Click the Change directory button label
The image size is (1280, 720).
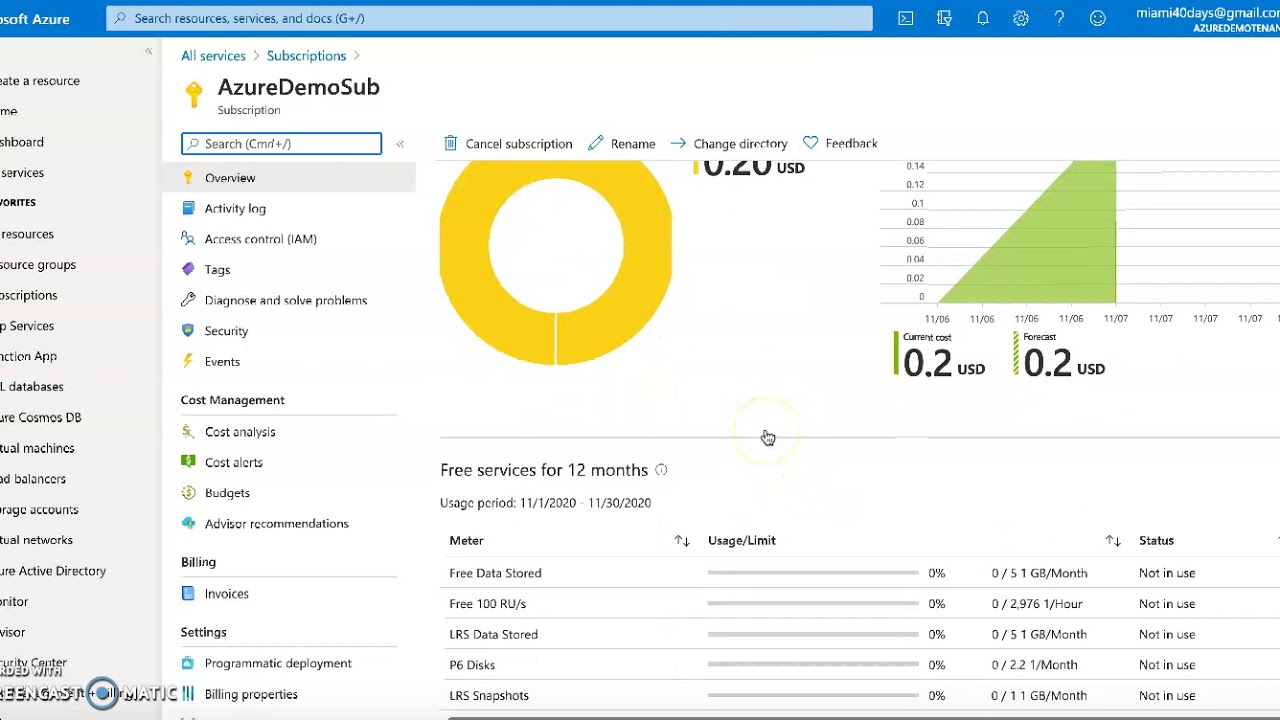pyautogui.click(x=740, y=144)
